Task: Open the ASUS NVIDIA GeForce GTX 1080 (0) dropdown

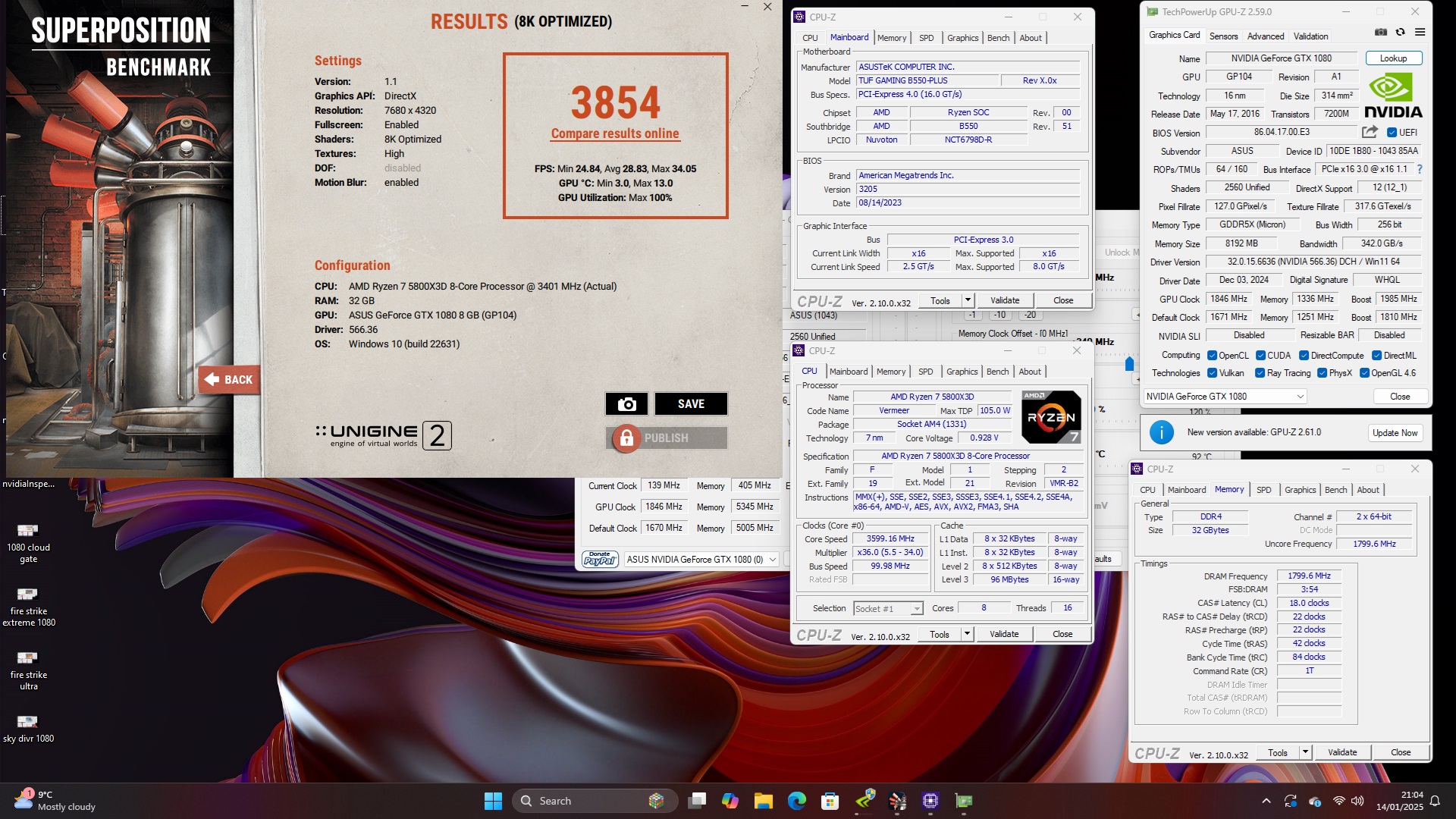Action: [701, 559]
